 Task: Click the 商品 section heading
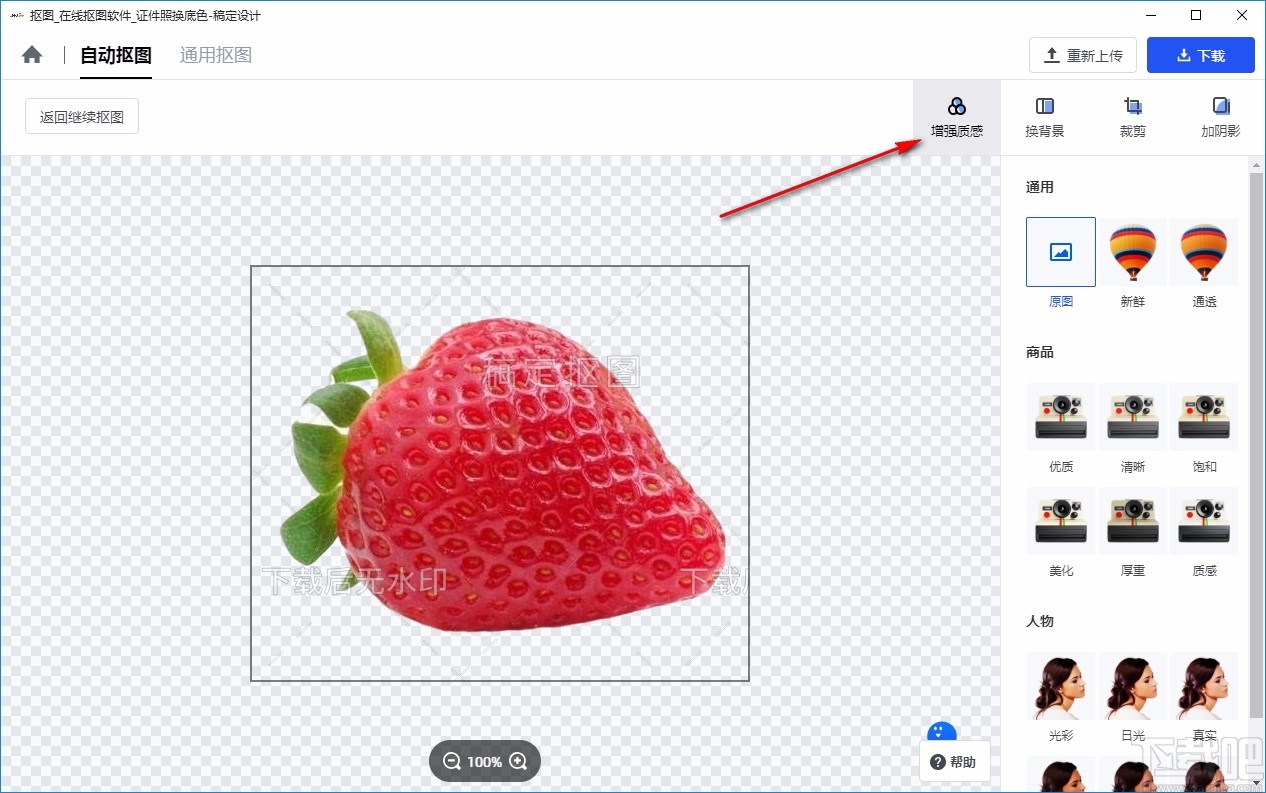point(1040,352)
